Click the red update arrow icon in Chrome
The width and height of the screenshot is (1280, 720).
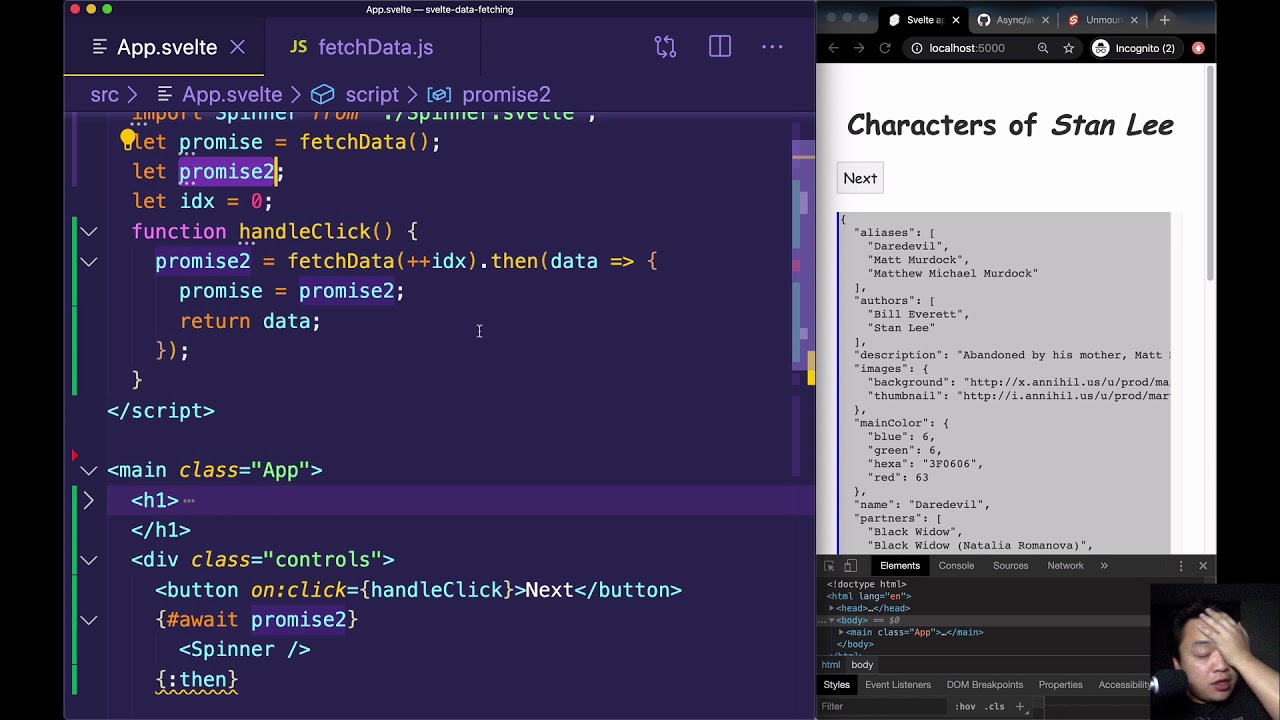[x=1198, y=48]
